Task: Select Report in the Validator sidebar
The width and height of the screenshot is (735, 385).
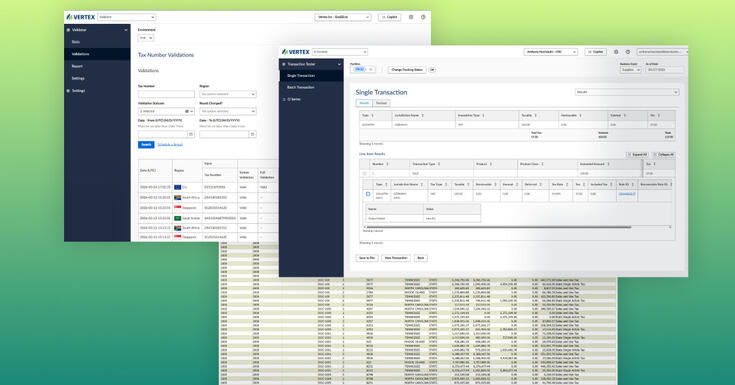Action: 77,66
